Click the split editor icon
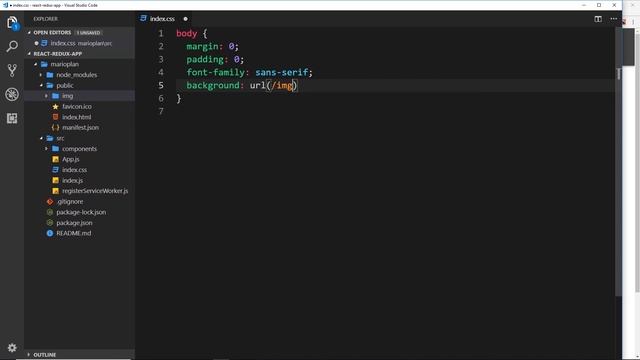Screen dimensions: 640x360 point(598,19)
